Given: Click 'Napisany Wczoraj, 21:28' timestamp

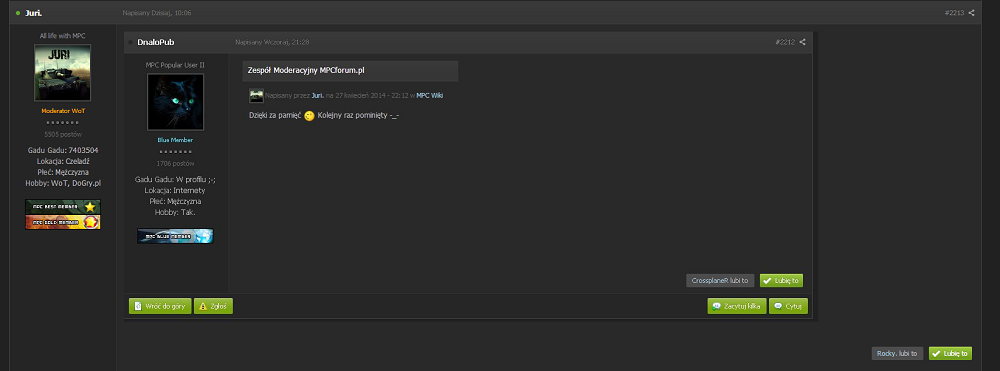Looking at the screenshot, I should pyautogui.click(x=272, y=42).
